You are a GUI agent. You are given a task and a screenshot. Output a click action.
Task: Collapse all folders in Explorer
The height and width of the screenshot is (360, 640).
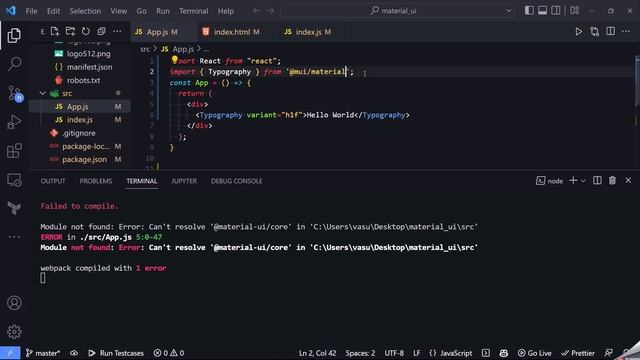101,31
